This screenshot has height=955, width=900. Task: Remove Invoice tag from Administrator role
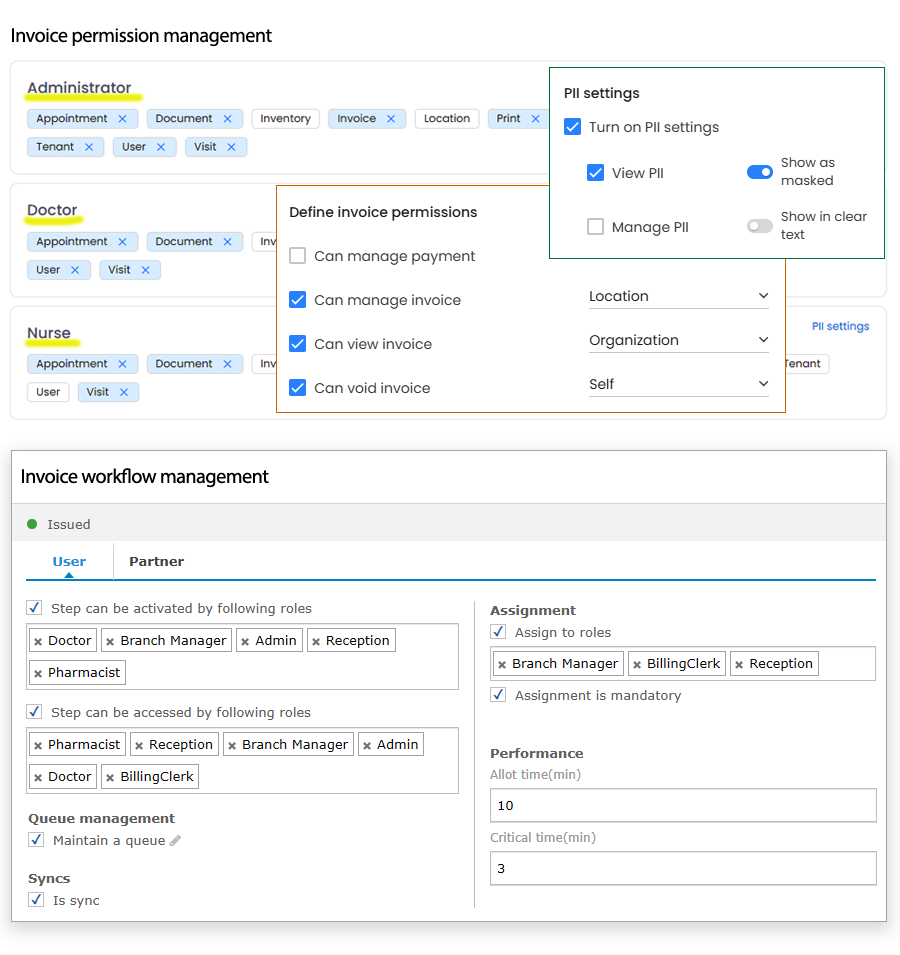tap(391, 119)
